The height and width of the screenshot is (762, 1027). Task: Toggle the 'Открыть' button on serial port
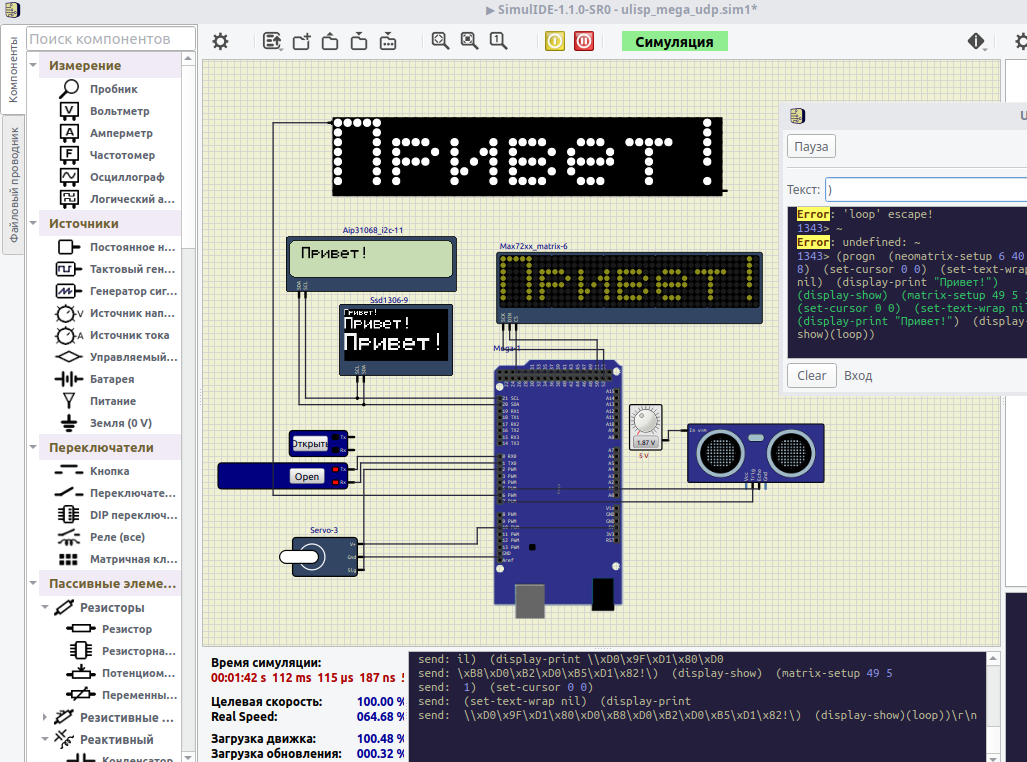tap(309, 443)
